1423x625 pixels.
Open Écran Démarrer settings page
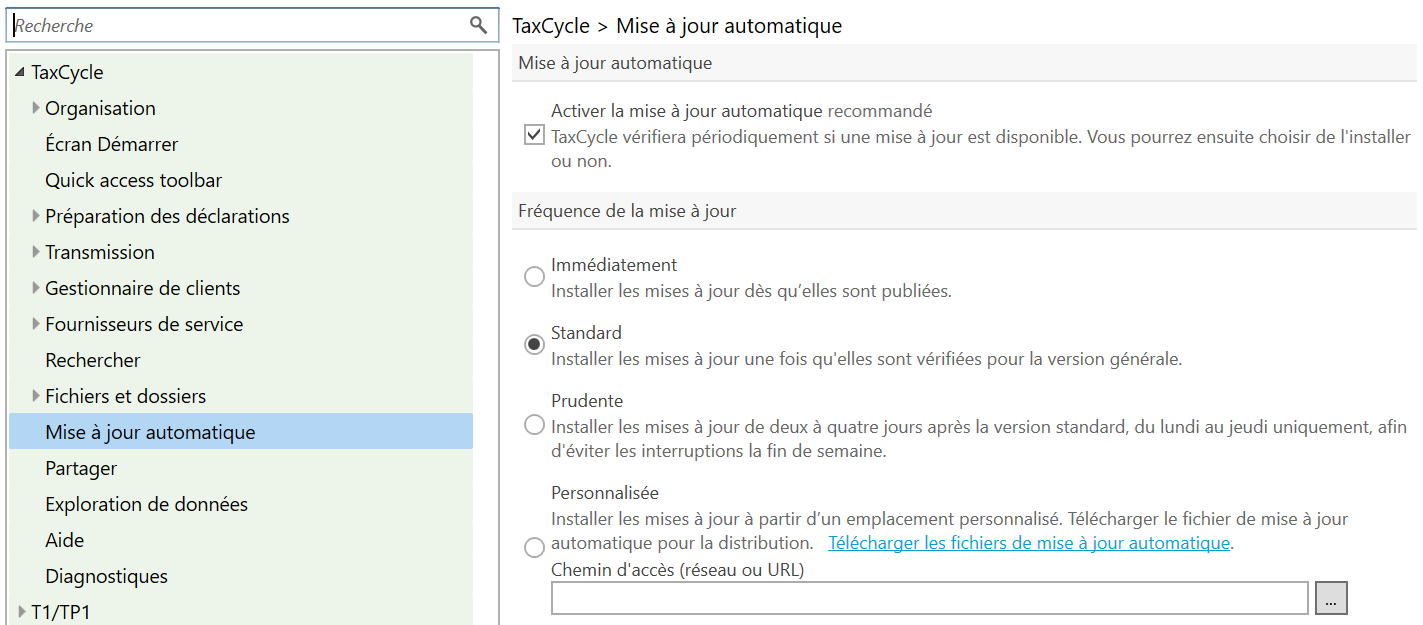112,144
